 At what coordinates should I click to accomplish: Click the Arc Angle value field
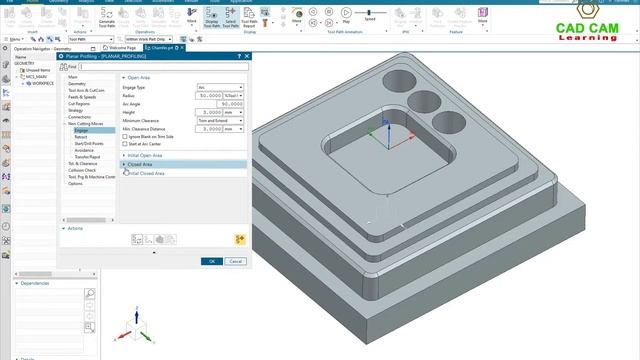(x=230, y=104)
